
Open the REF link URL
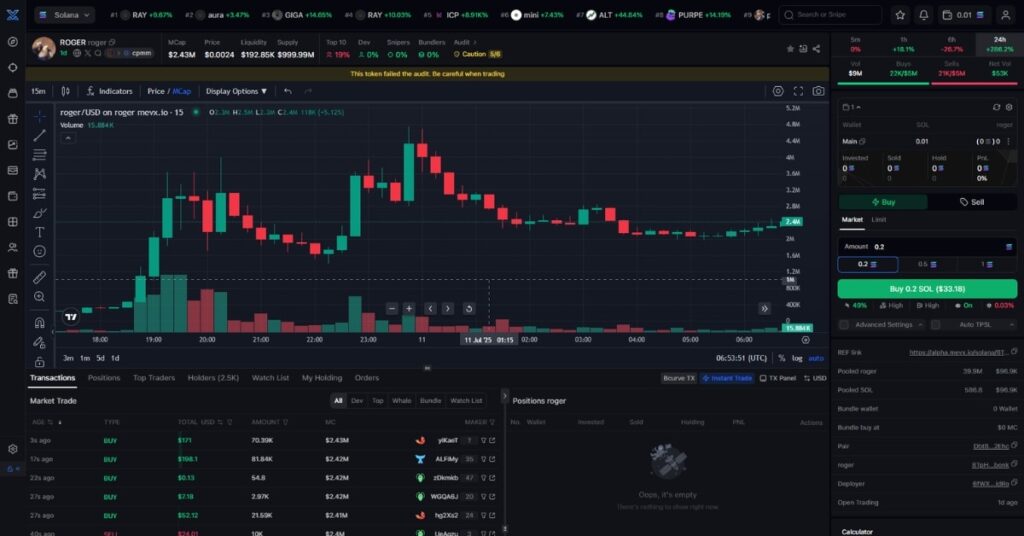(x=957, y=353)
